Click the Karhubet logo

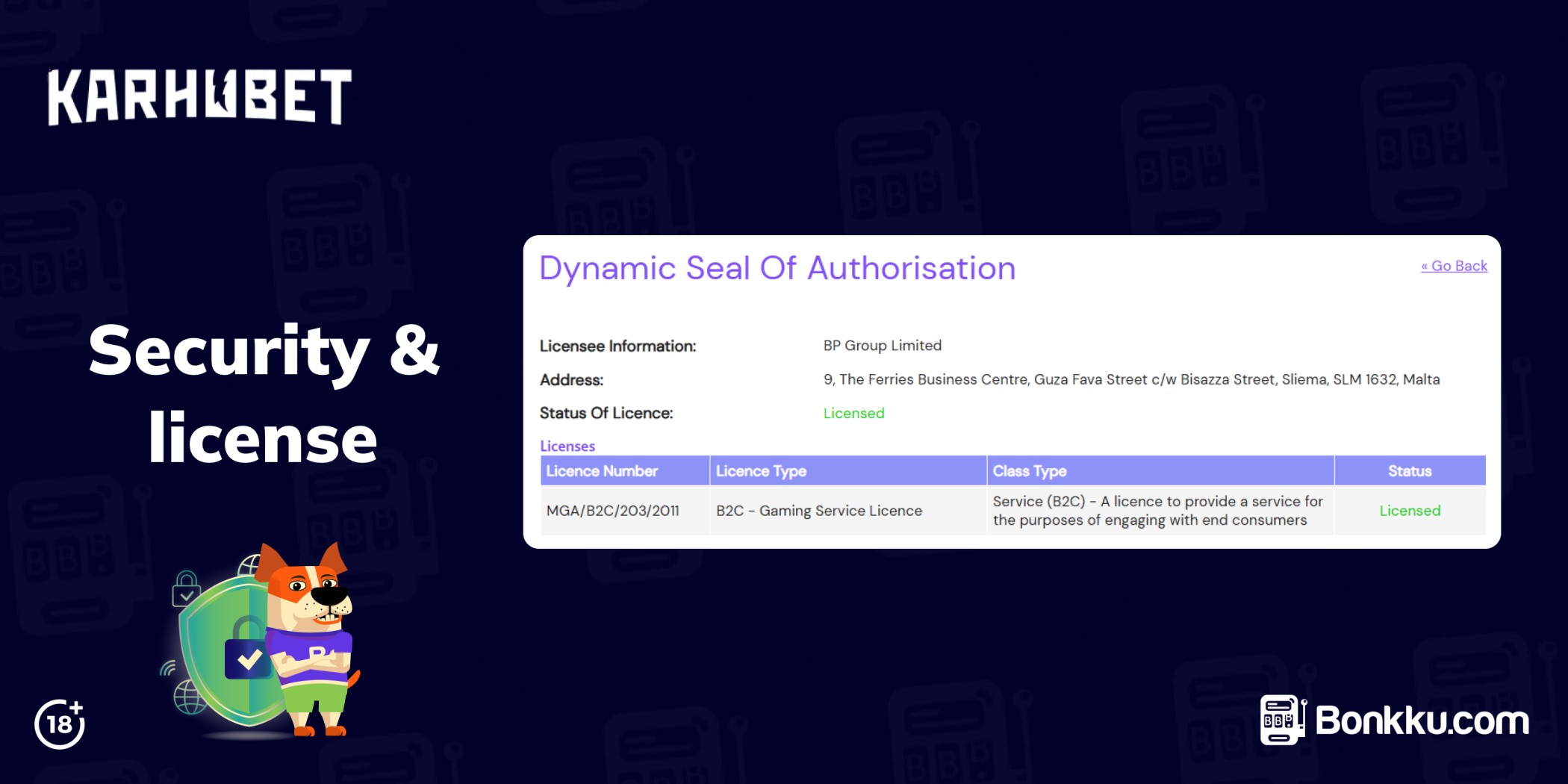coord(199,97)
